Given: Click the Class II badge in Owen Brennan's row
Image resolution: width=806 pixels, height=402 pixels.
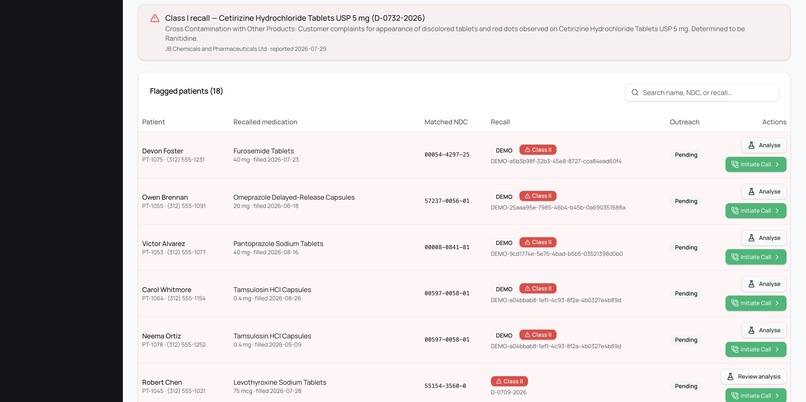Looking at the screenshot, I should click(x=538, y=196).
